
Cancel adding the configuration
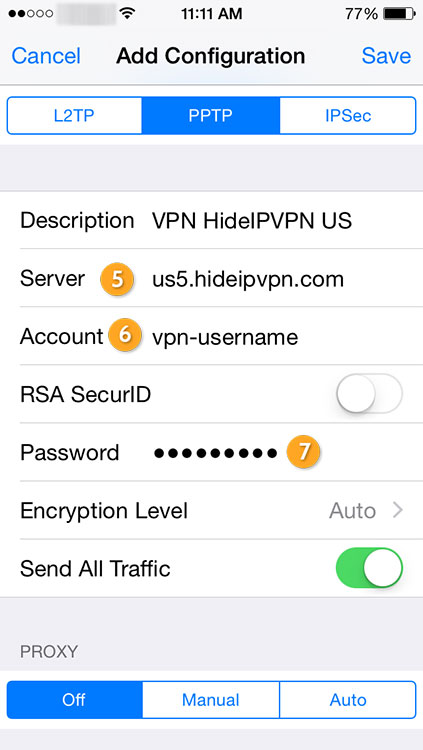pos(46,56)
